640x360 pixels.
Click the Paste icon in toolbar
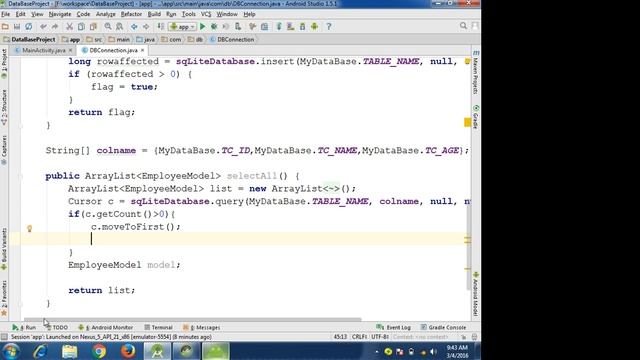click(x=93, y=27)
